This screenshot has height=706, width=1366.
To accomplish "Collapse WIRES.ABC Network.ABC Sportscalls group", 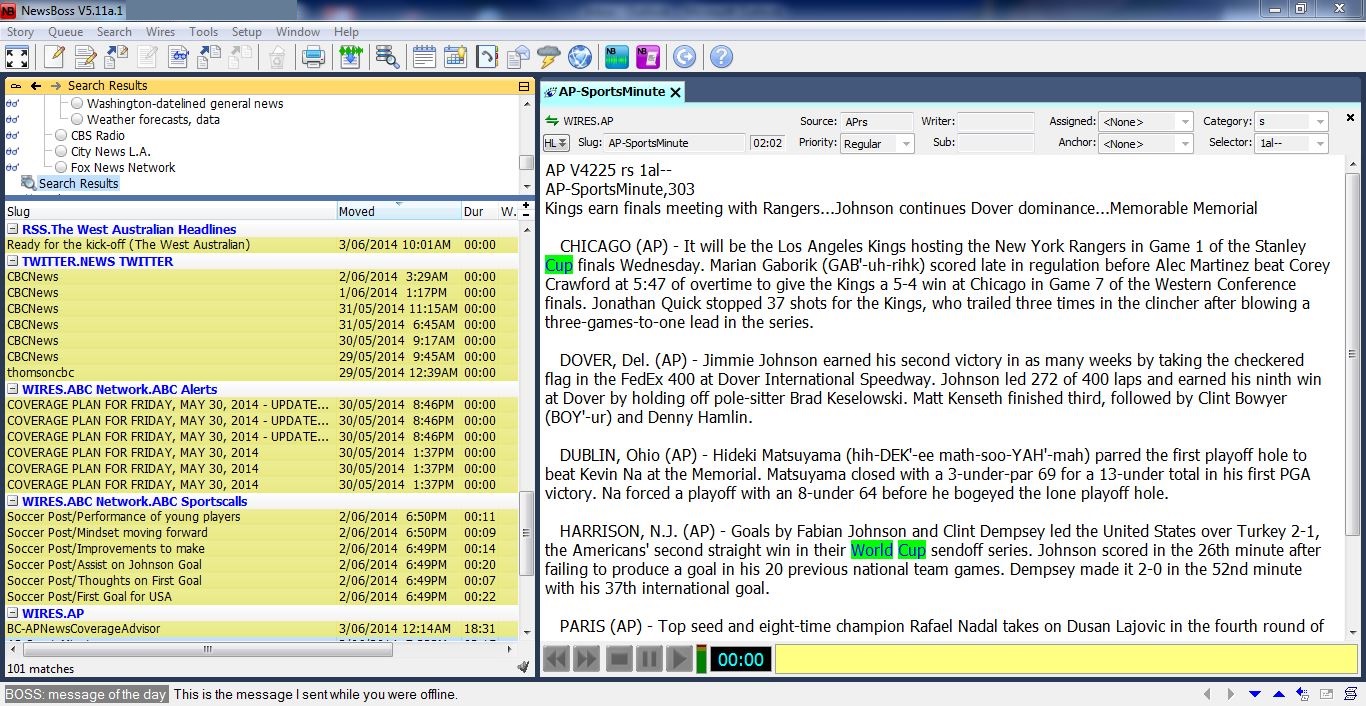I will (13, 501).
